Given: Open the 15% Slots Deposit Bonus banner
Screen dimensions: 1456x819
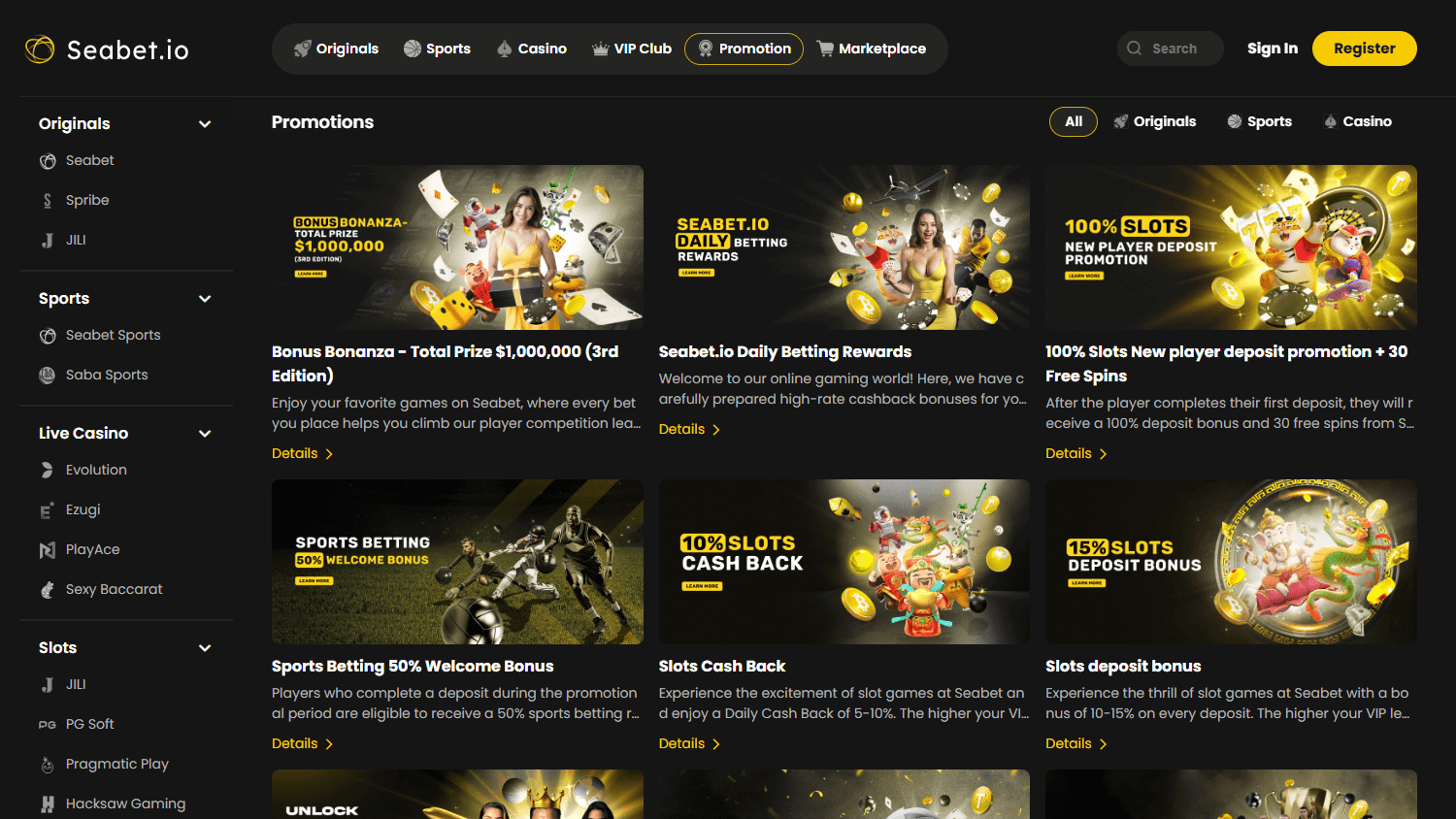Looking at the screenshot, I should coord(1231,562).
